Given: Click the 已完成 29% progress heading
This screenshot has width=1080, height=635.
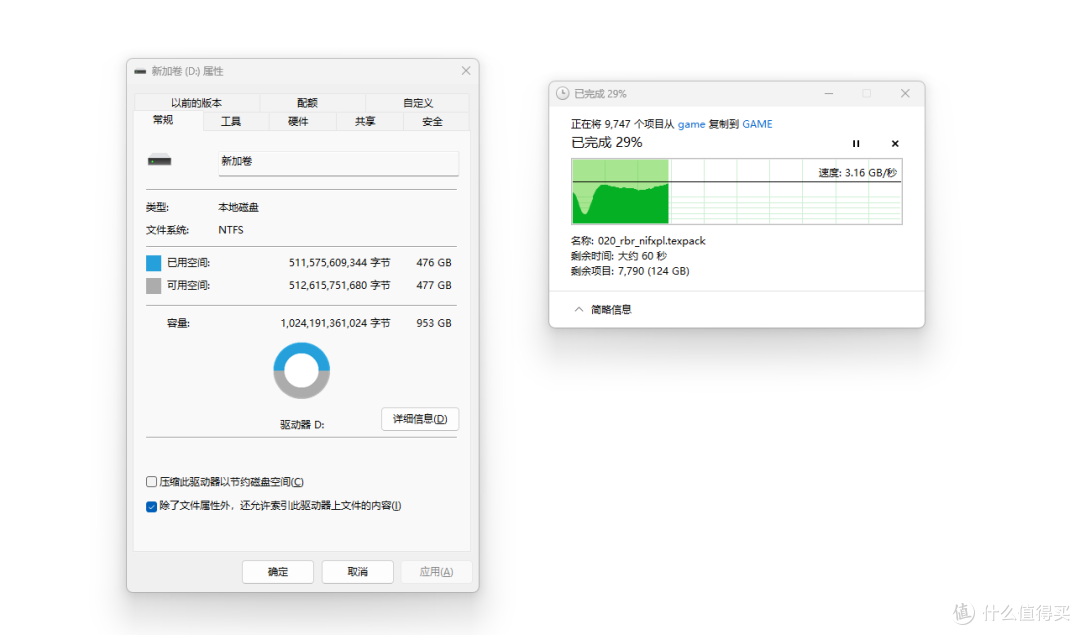Looking at the screenshot, I should 607,143.
